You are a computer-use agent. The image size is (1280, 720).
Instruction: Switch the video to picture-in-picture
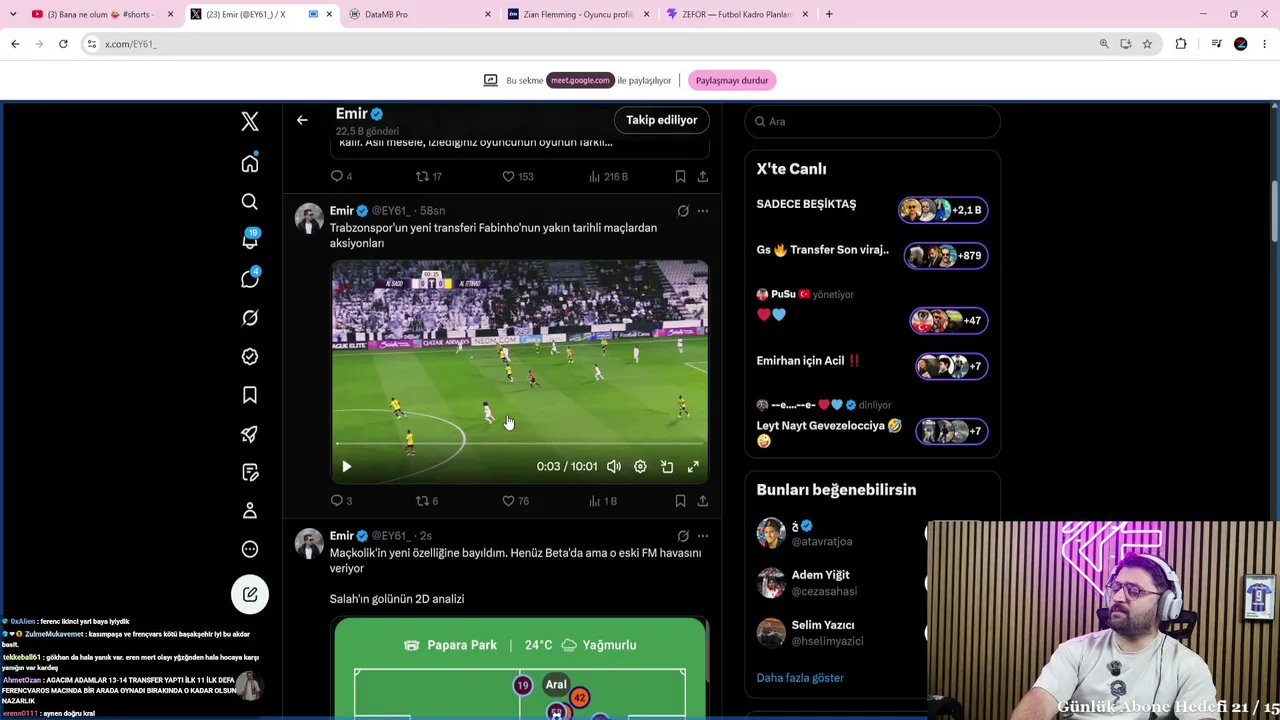coord(667,467)
